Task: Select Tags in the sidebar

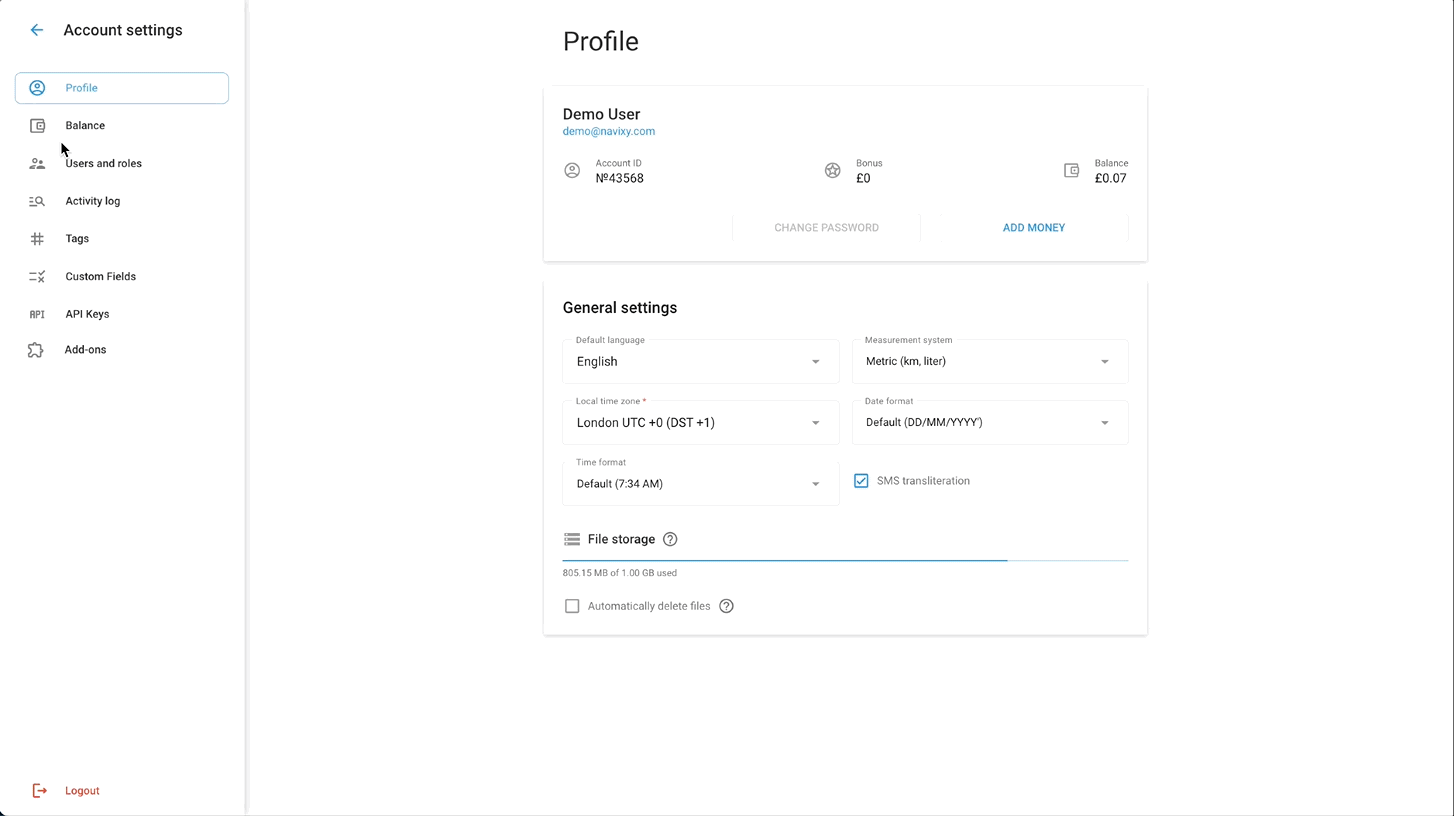Action: 122,239
